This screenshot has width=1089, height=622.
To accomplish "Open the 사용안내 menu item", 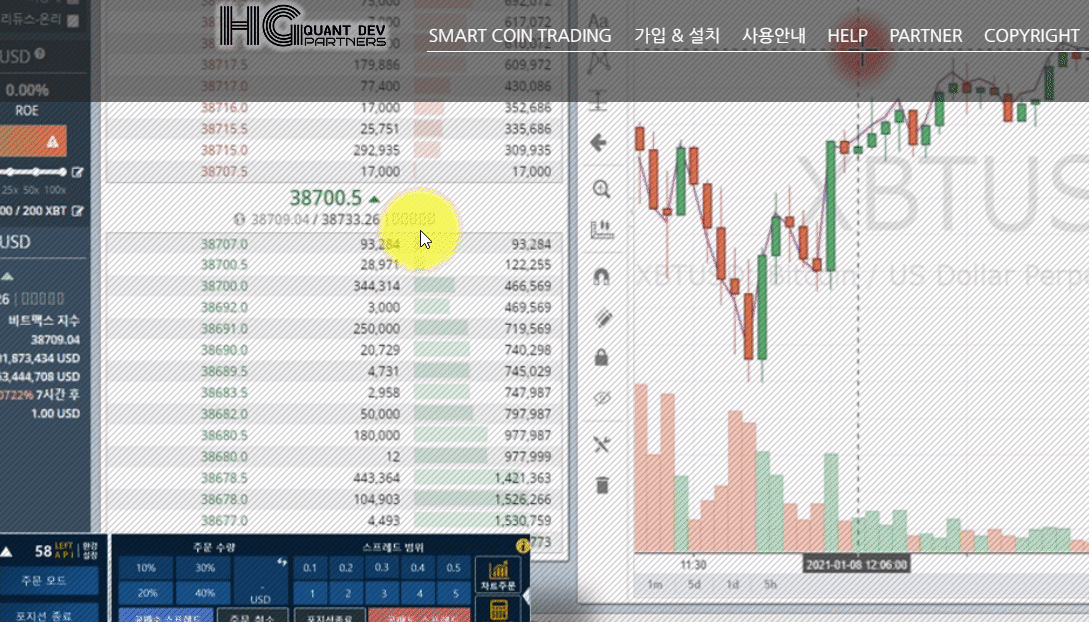I will click(x=774, y=35).
